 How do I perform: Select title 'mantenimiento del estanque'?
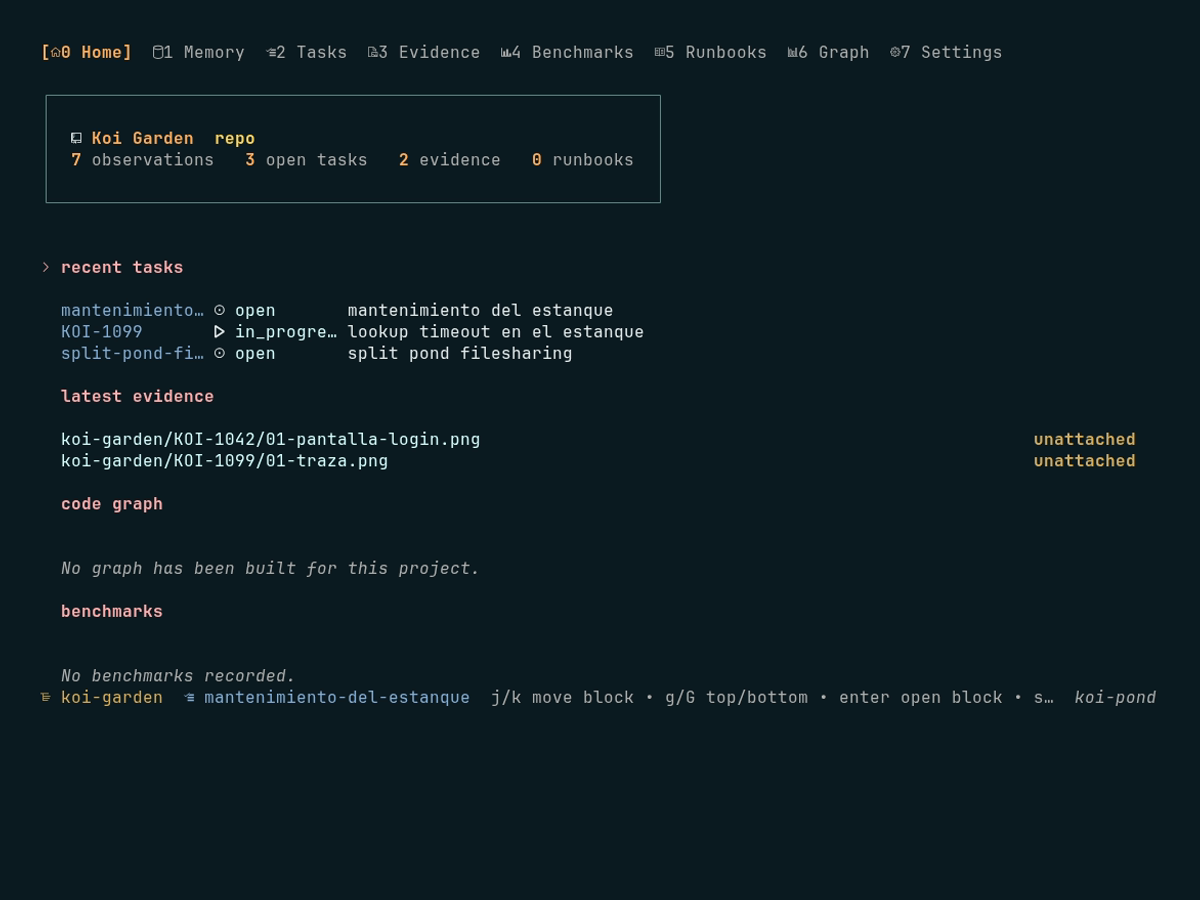click(x=480, y=310)
